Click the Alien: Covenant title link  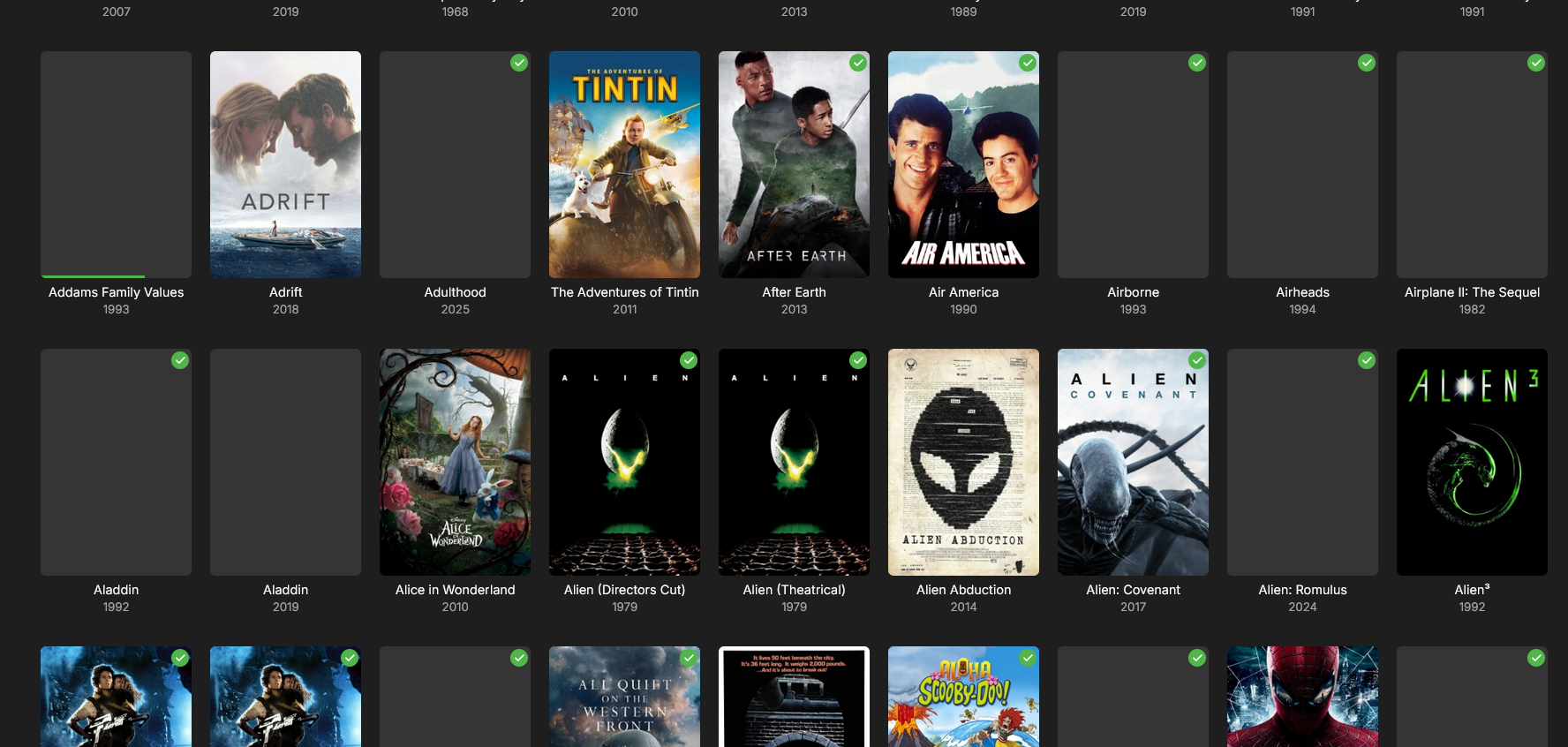1133,590
